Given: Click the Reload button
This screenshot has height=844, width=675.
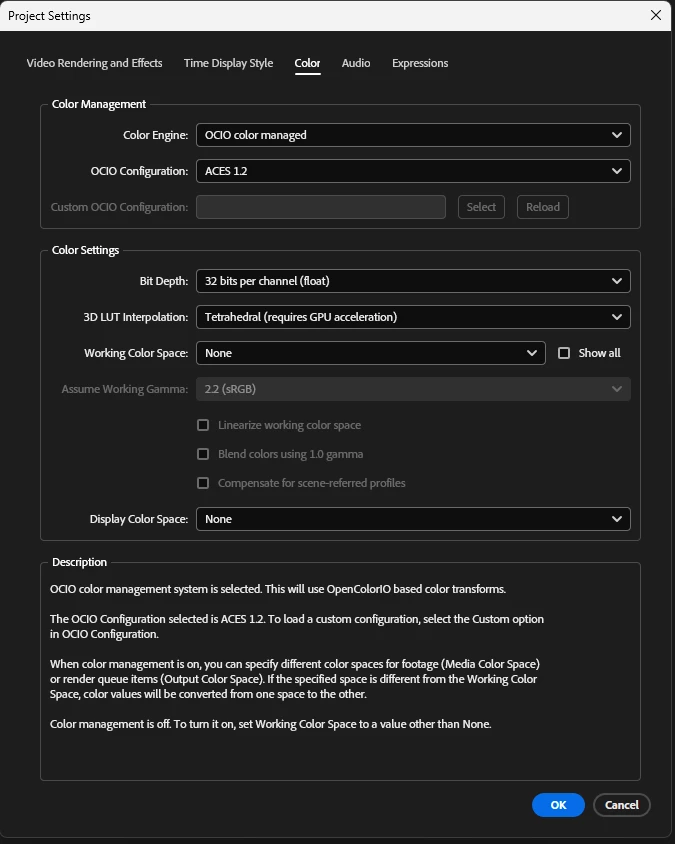Looking at the screenshot, I should (543, 207).
